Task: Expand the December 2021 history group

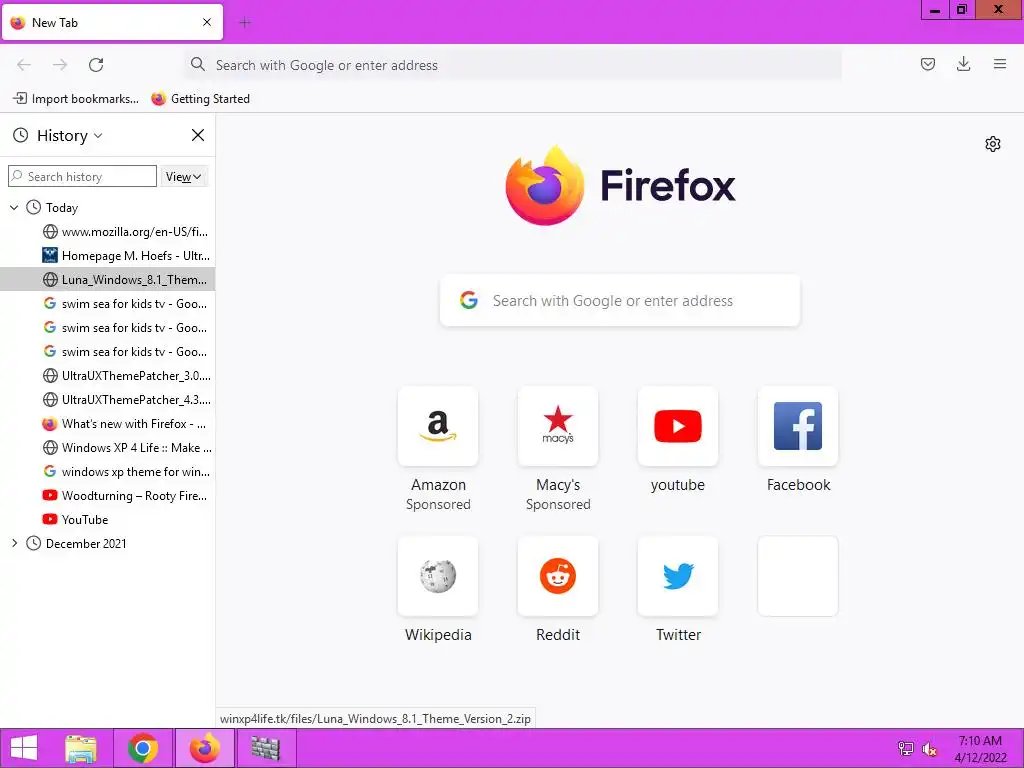Action: coord(14,543)
